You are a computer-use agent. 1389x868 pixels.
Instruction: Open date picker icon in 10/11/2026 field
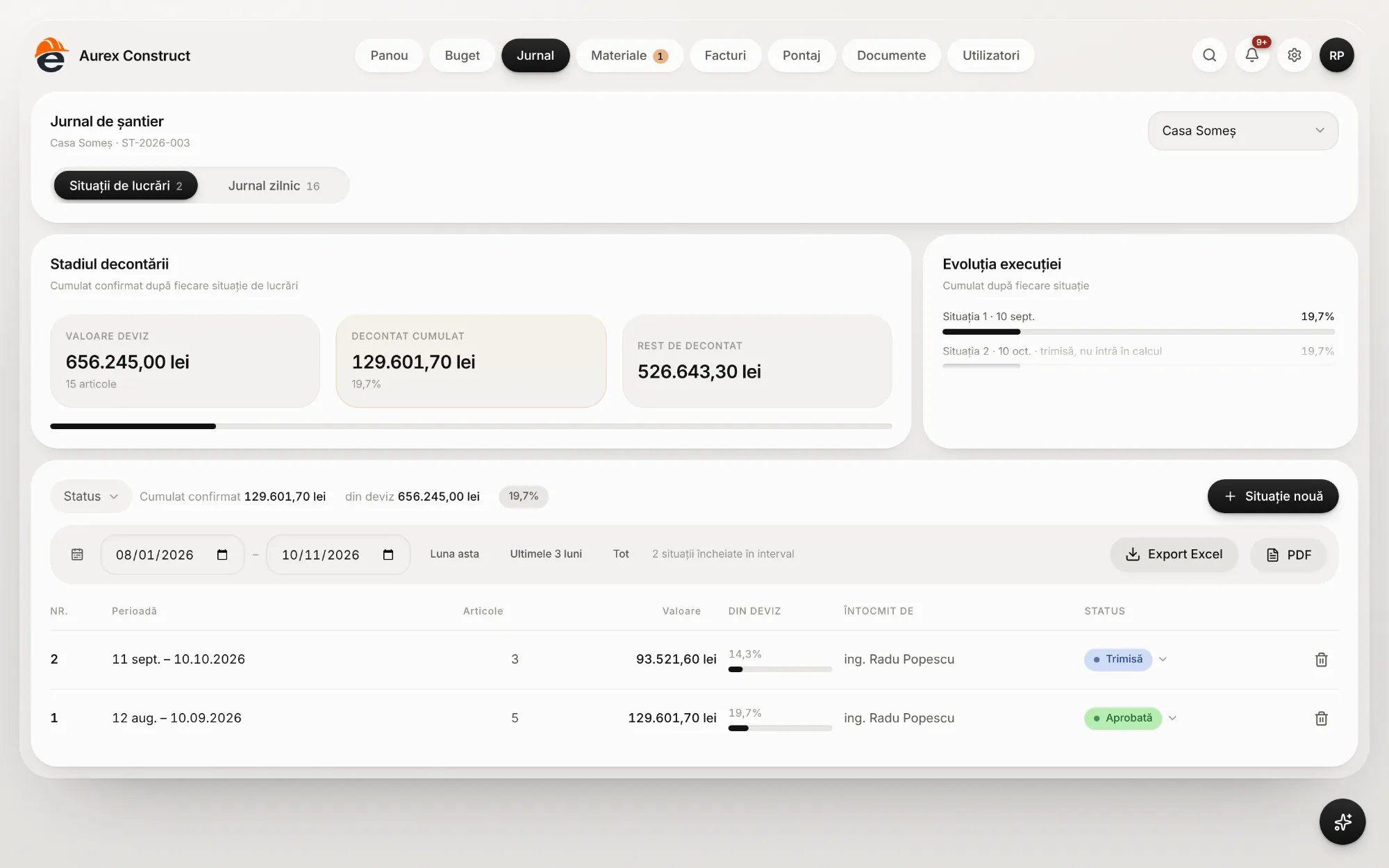[x=388, y=554]
